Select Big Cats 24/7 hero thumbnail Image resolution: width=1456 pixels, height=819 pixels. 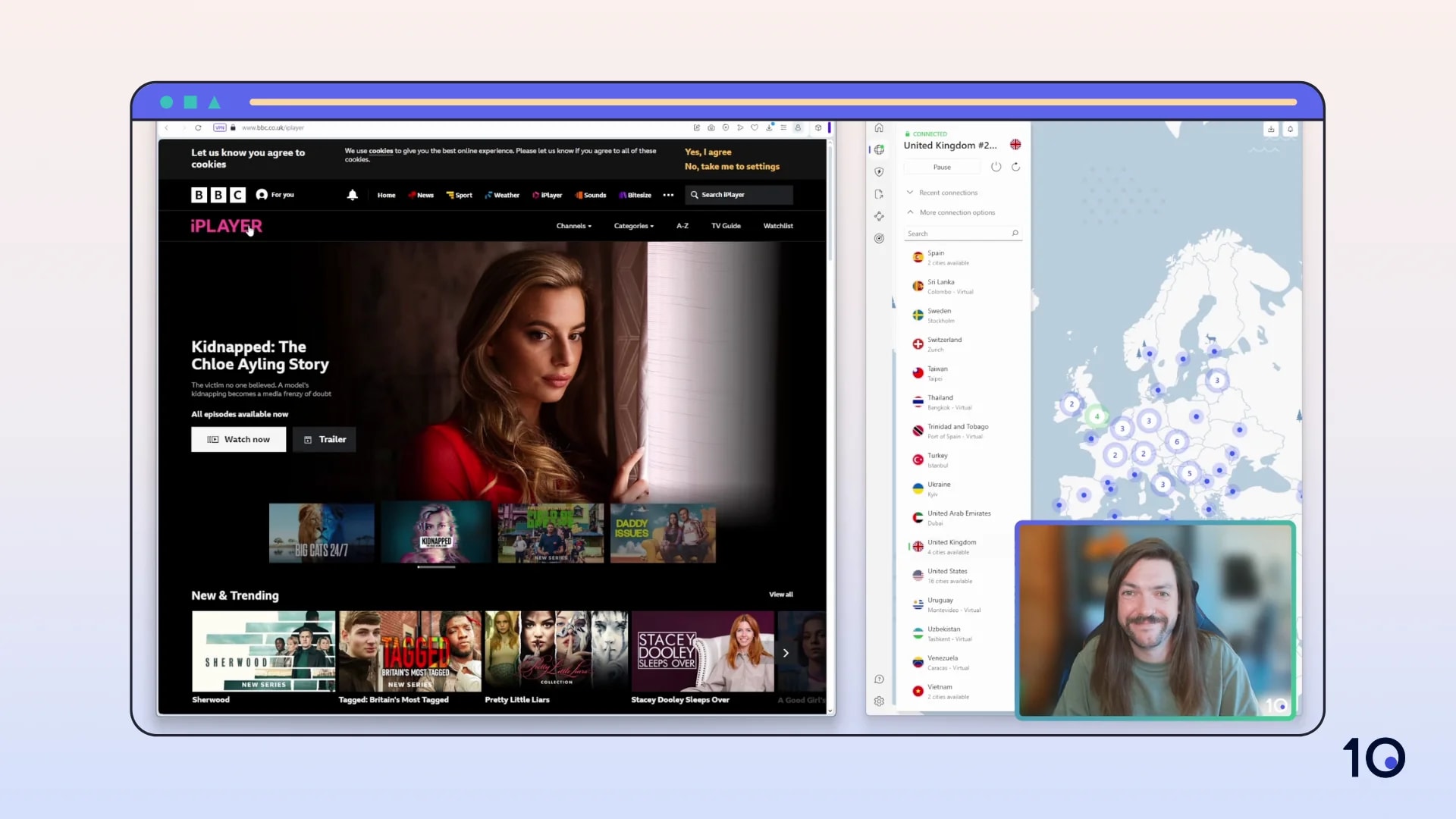point(322,533)
